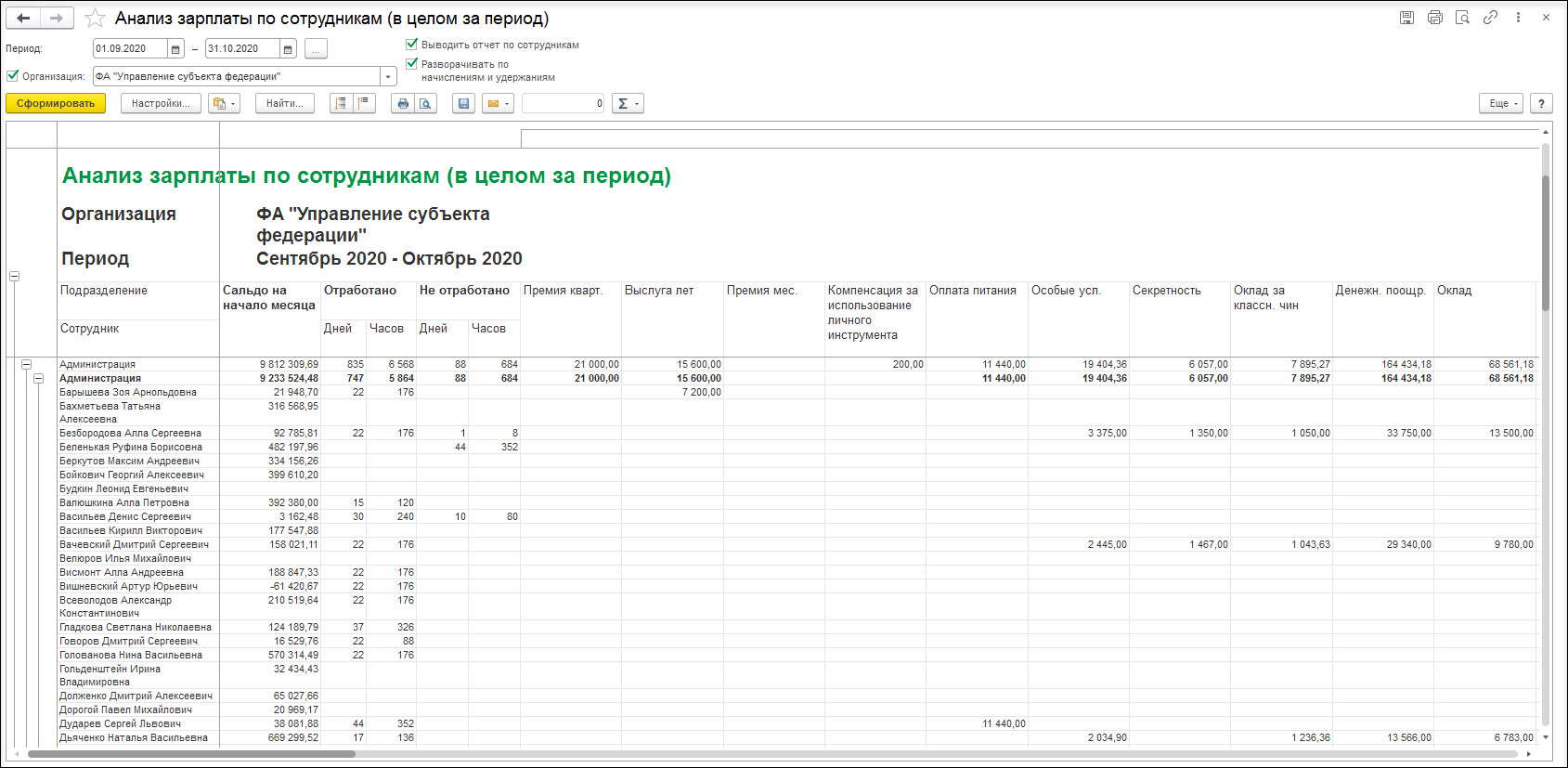Expand all groups in the report toolbar
The image size is (1568, 768).
click(342, 104)
